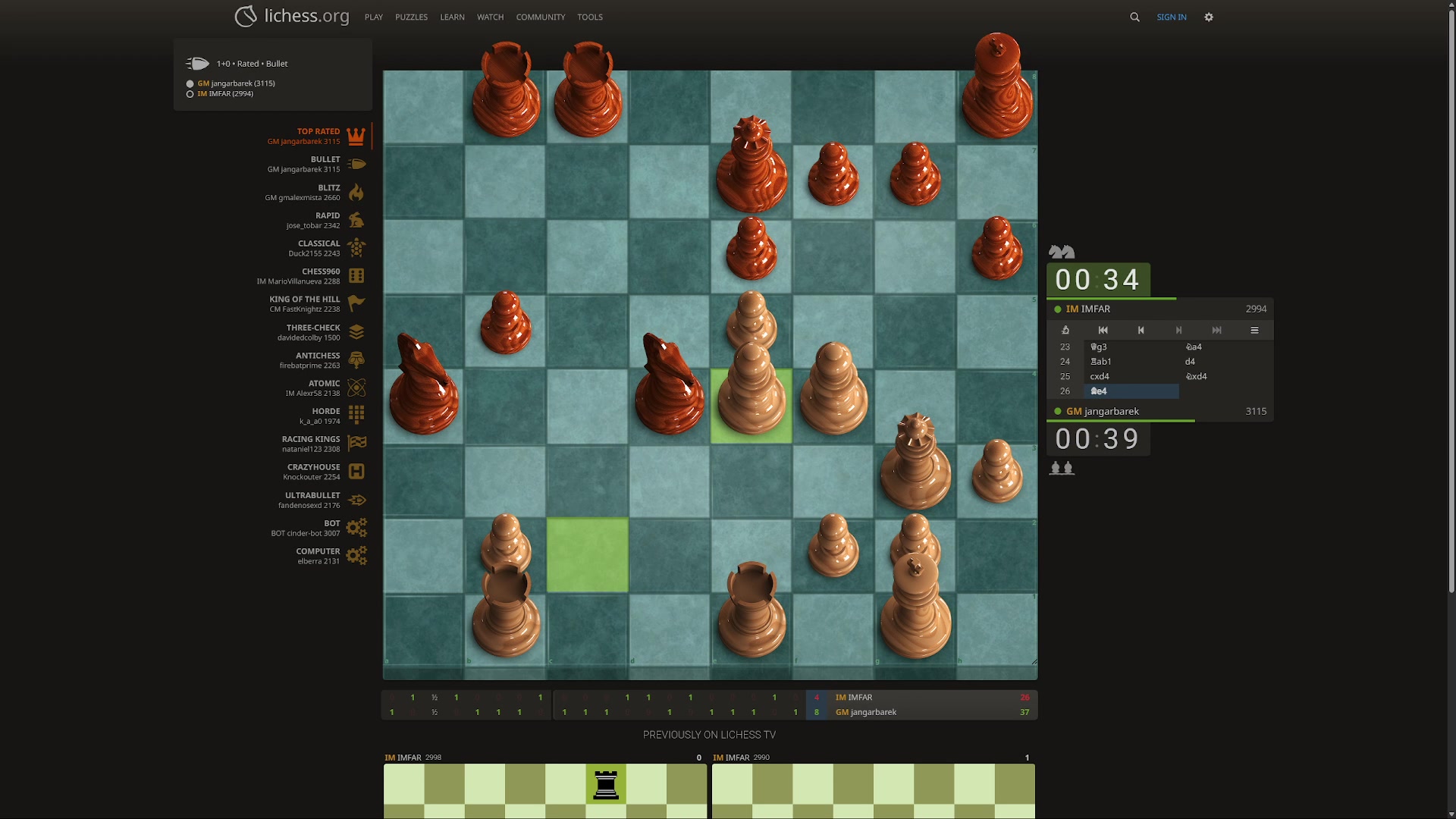This screenshot has width=1456, height=819.
Task: Click the search magnifier icon
Action: coord(1134,17)
